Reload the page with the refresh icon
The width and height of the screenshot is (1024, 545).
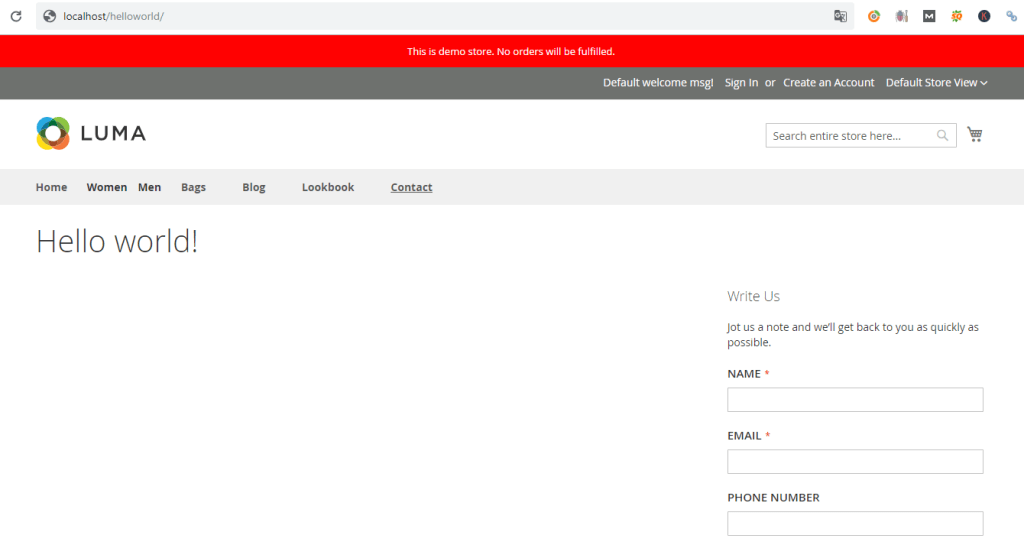(x=16, y=16)
